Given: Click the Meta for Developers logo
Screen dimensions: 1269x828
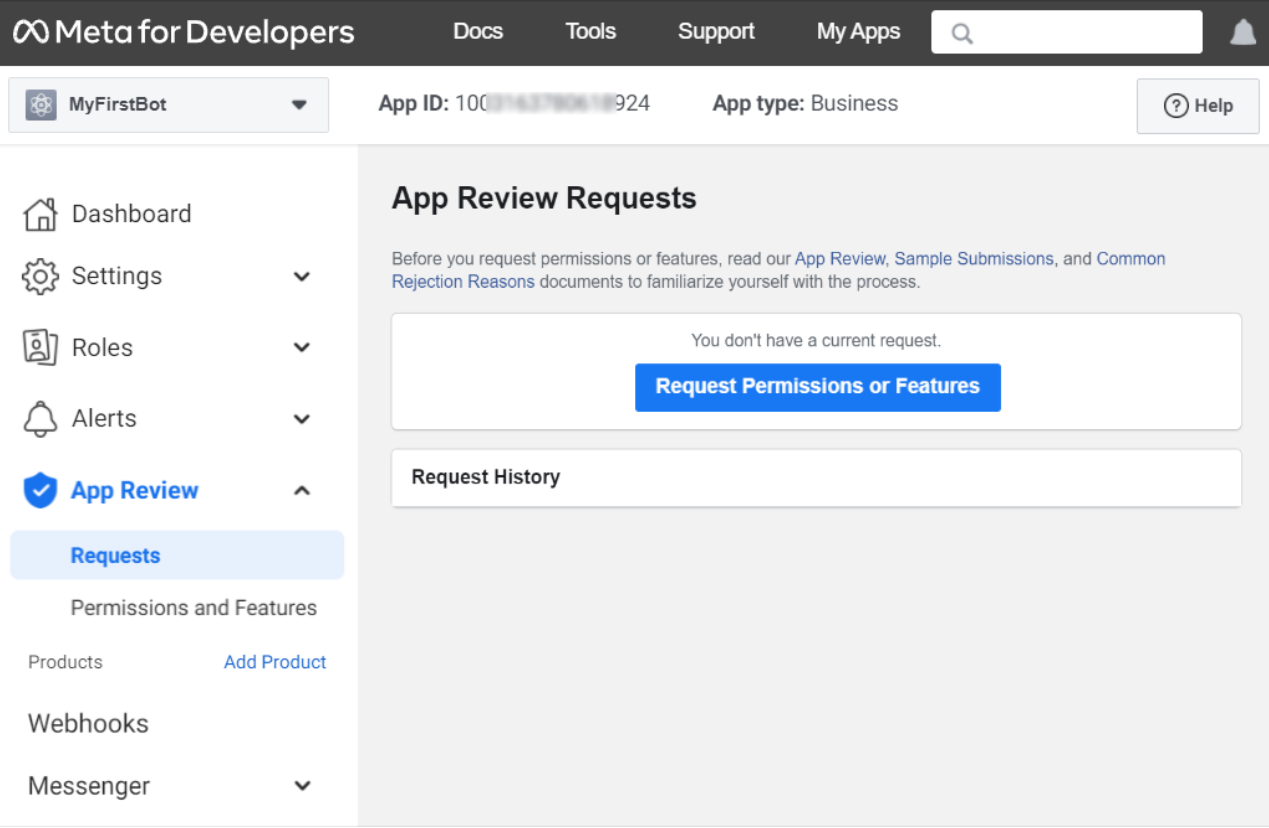Looking at the screenshot, I should click(x=183, y=32).
